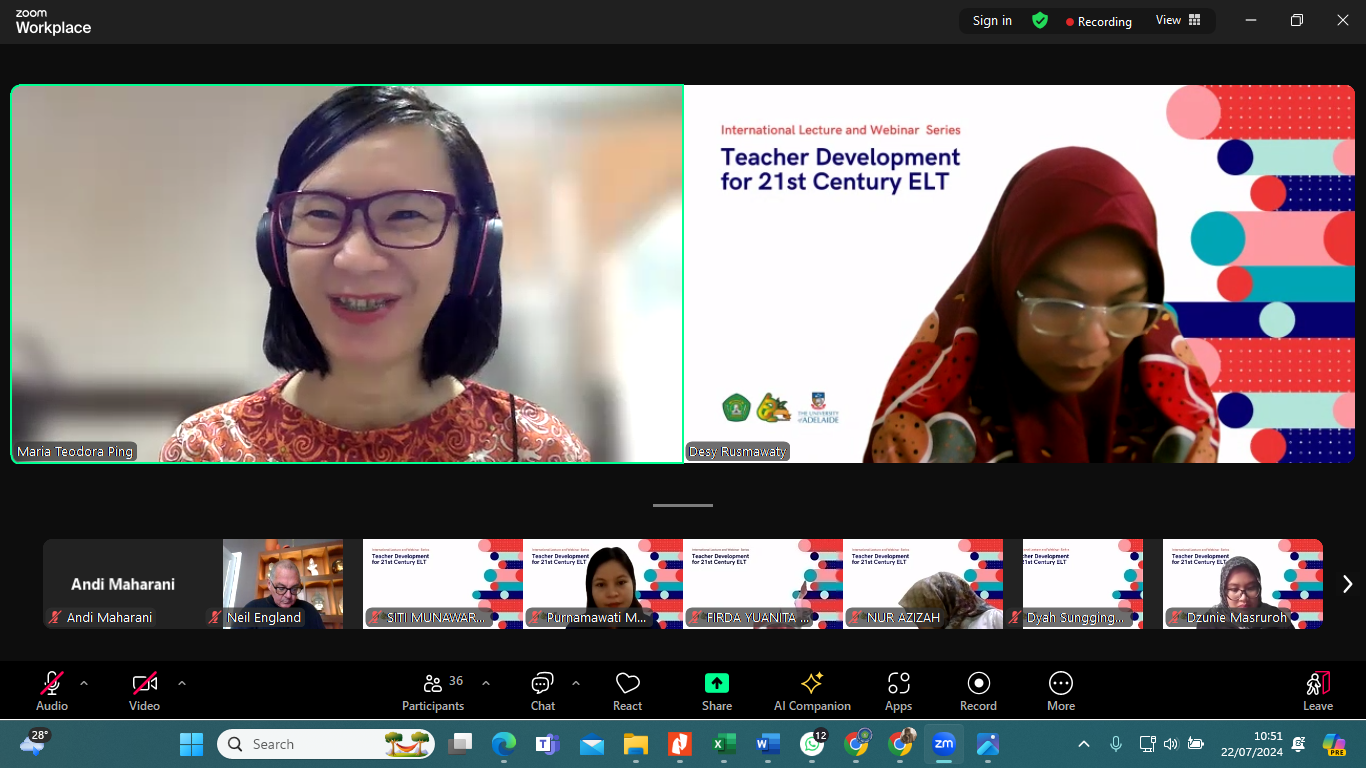1366x768 pixels.
Task: Start recording with the Record button
Action: coord(978,691)
